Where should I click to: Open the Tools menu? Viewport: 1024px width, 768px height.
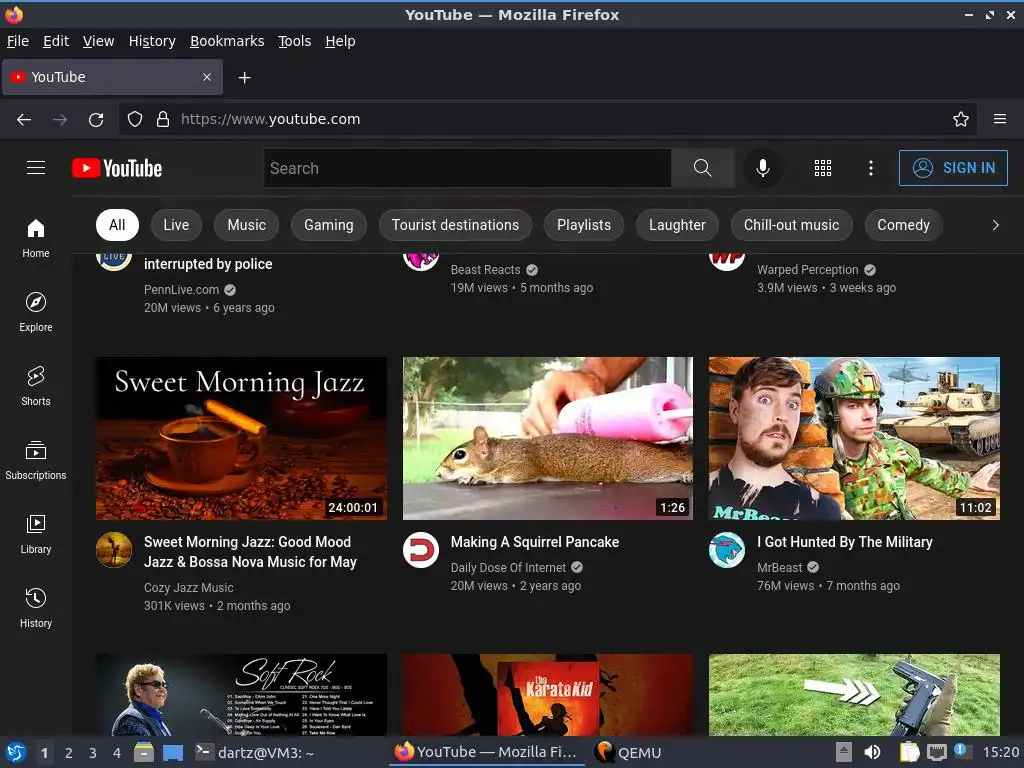295,41
